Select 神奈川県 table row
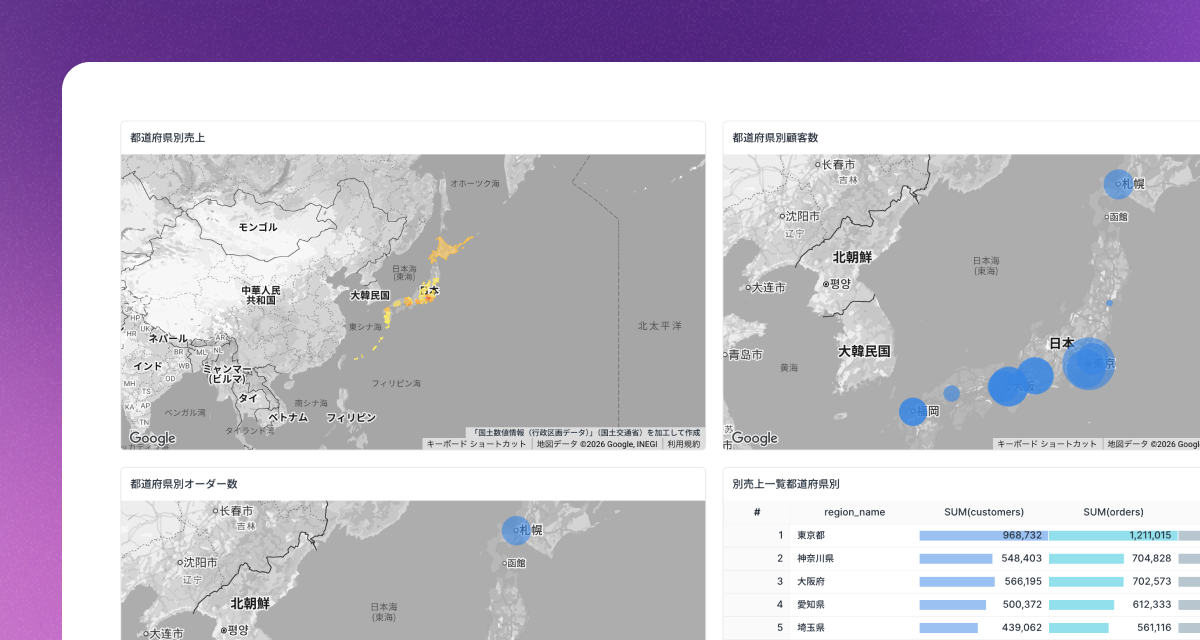Screen dimensions: 1200x640 [x=961, y=558]
